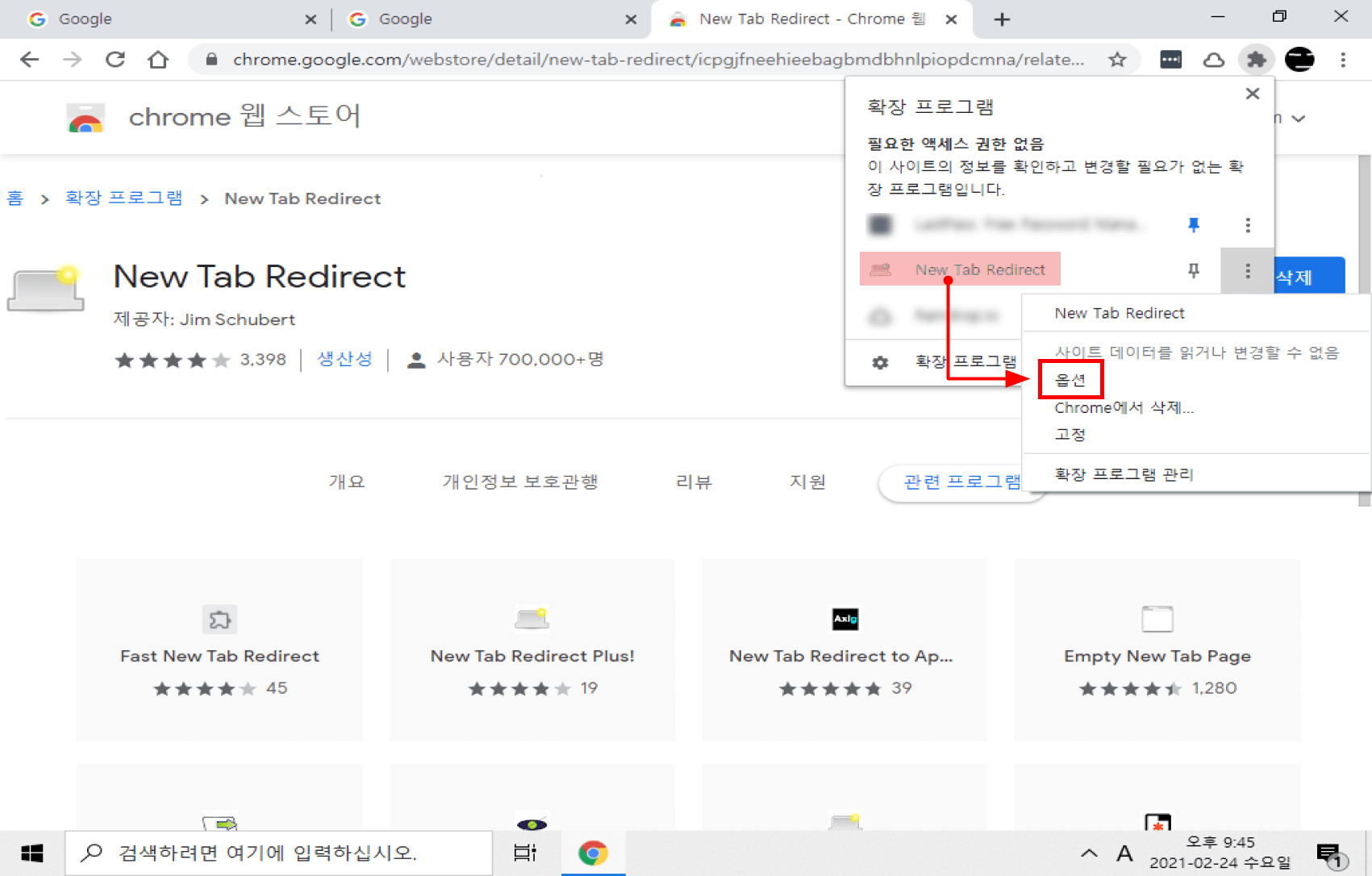Screen dimensions: 1372x876
Task: Click the Chrome taskbar icon
Action: coord(593,853)
